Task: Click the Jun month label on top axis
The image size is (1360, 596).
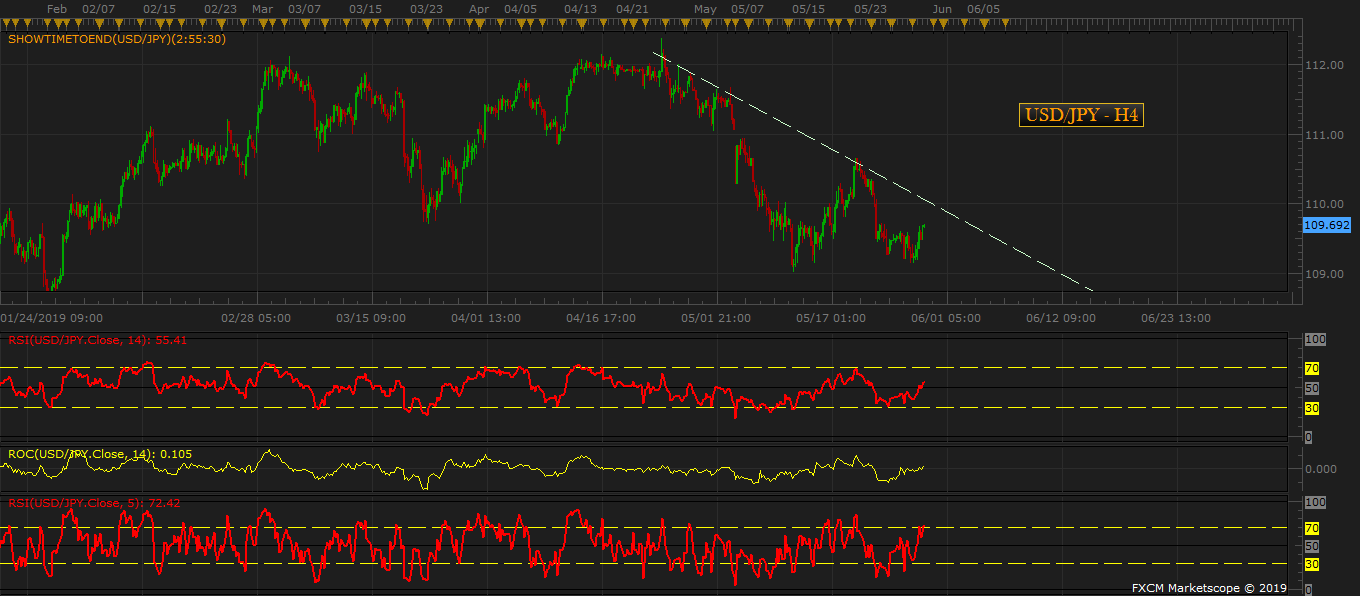Action: (x=942, y=8)
